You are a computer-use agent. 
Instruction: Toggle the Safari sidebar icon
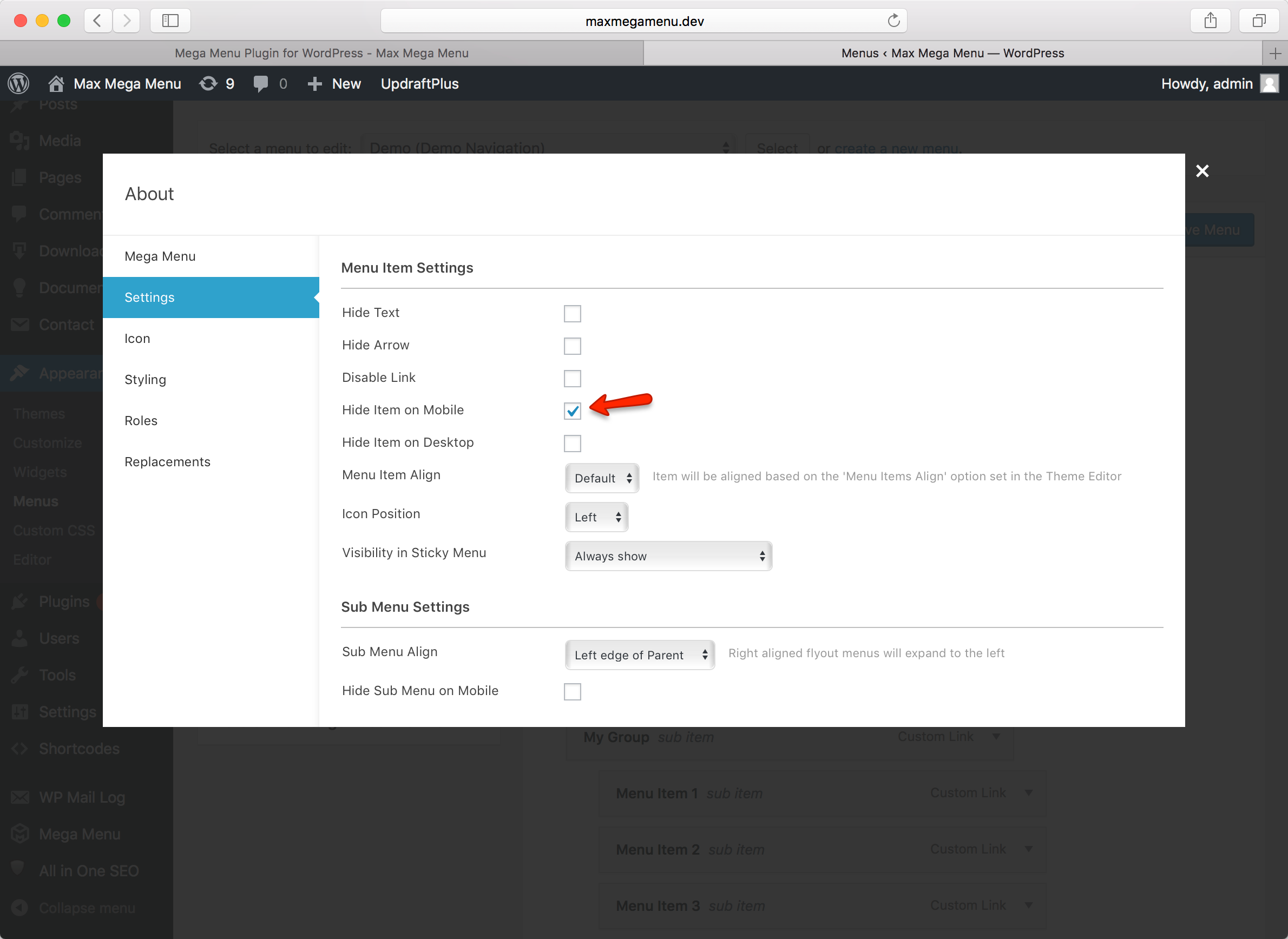(170, 21)
